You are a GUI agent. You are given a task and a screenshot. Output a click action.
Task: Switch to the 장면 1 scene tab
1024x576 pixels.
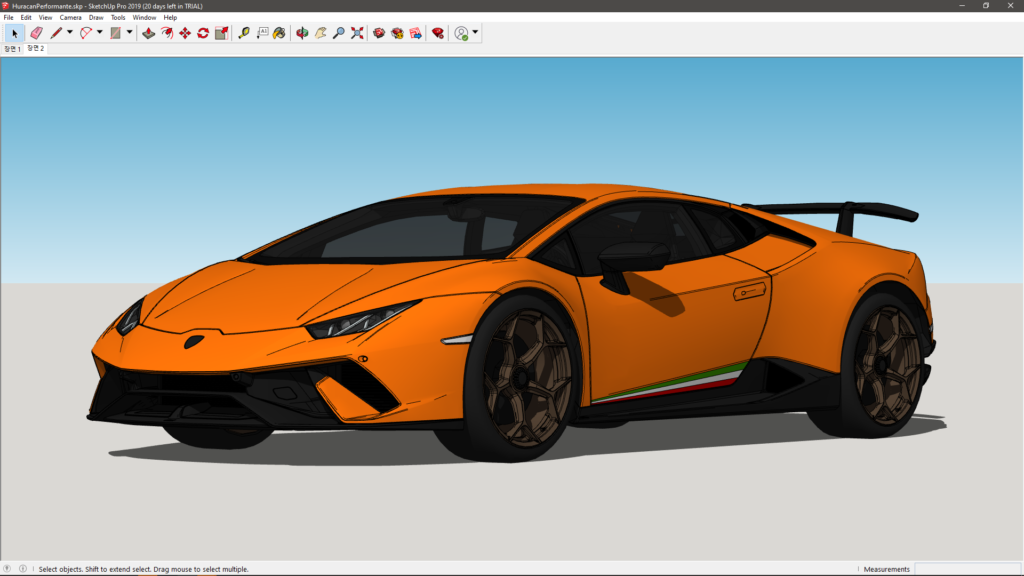pyautogui.click(x=12, y=49)
